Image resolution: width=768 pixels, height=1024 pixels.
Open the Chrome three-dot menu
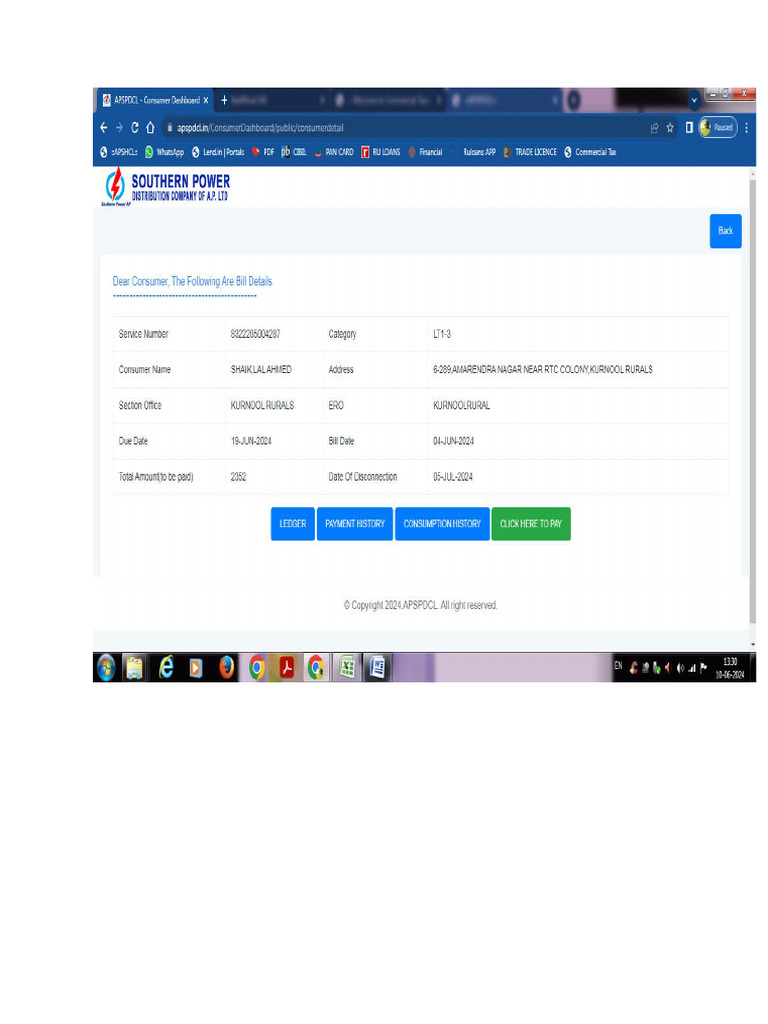[x=746, y=128]
